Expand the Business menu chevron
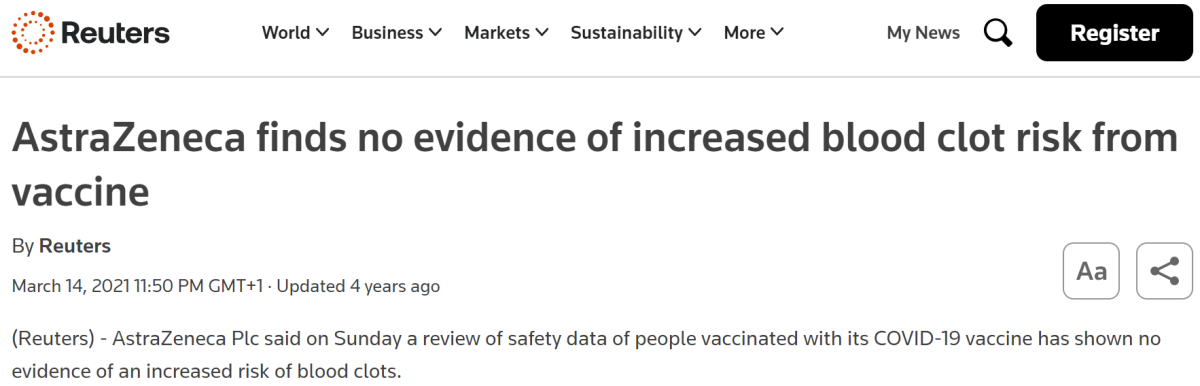This screenshot has width=1200, height=386. (x=435, y=33)
